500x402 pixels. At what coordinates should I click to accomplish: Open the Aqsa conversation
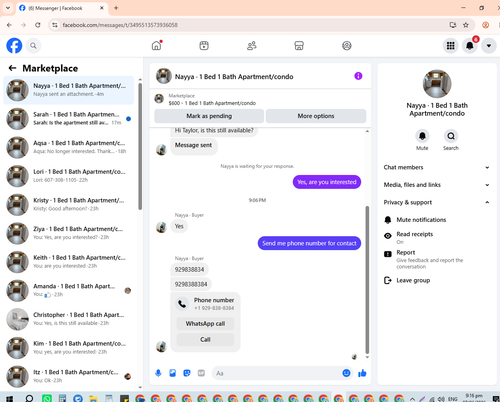coord(69,147)
